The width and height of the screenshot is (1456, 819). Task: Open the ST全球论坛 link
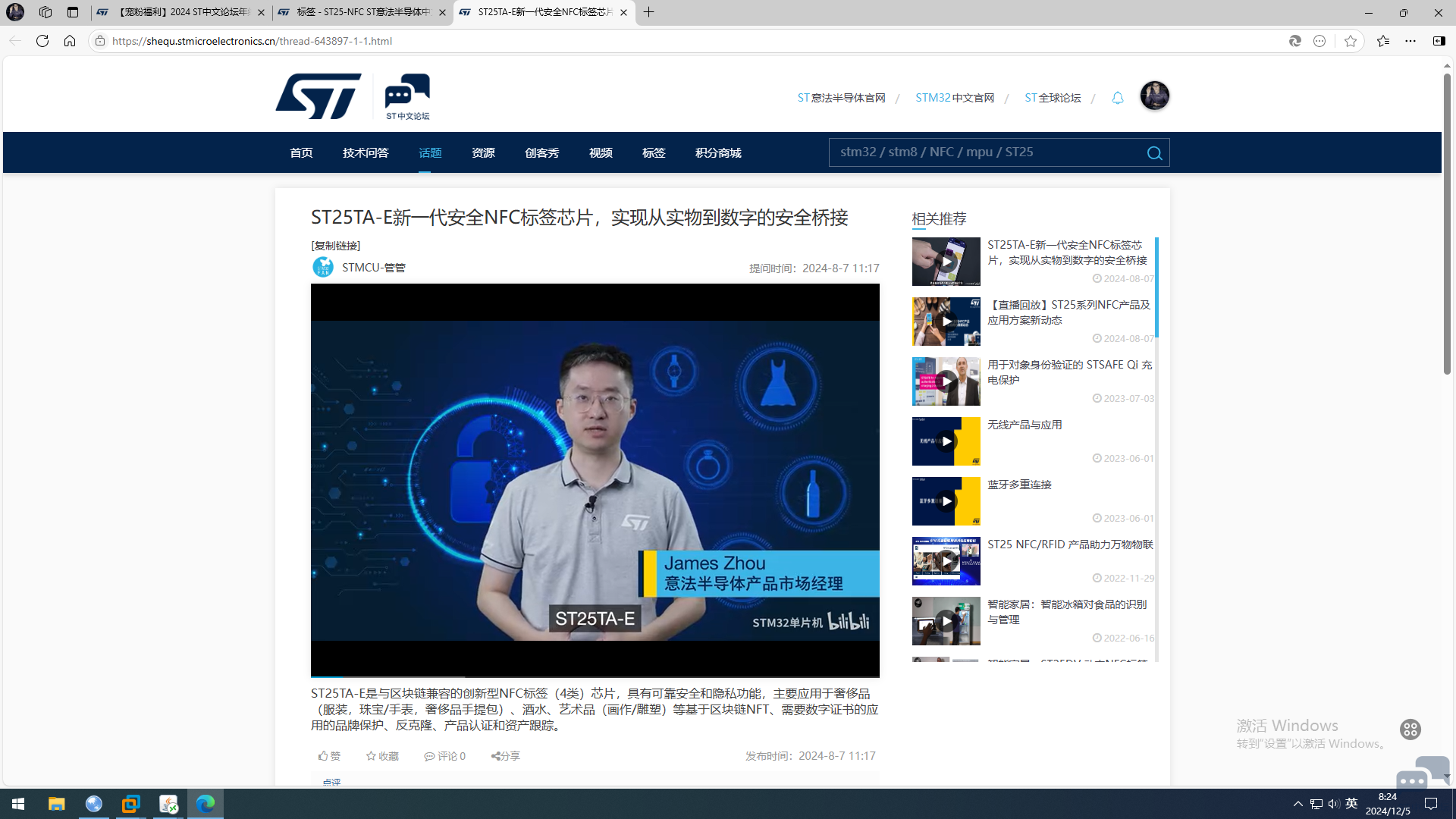(x=1053, y=98)
